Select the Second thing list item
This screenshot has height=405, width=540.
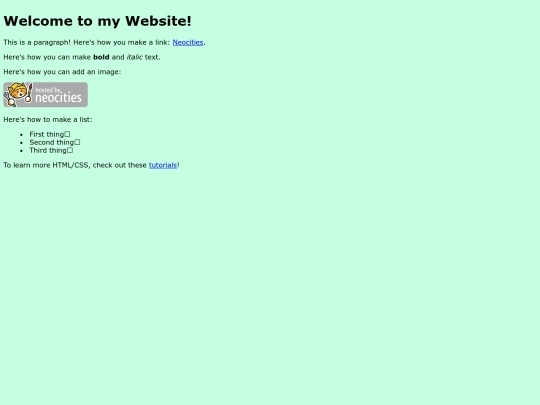[55, 142]
